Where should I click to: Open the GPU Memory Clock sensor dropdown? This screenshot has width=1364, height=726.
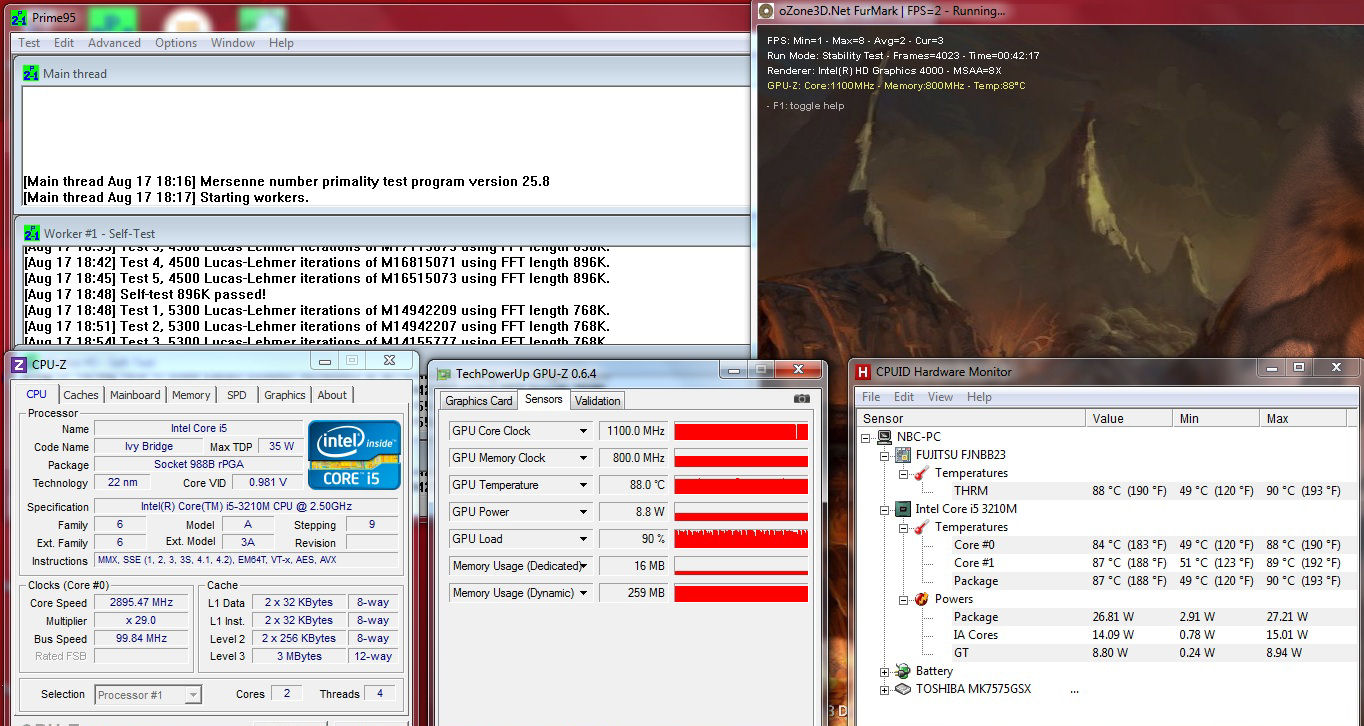pyautogui.click(x=584, y=458)
